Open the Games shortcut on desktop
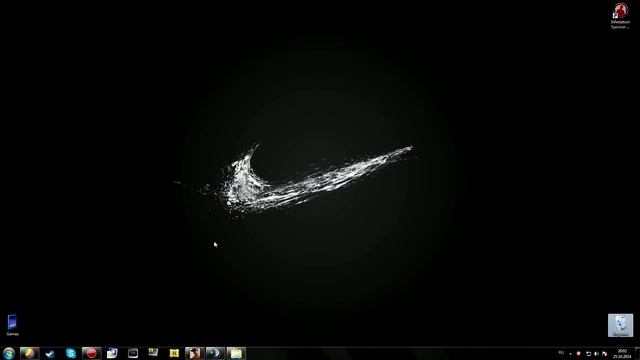This screenshot has width=640, height=360. (x=12, y=325)
